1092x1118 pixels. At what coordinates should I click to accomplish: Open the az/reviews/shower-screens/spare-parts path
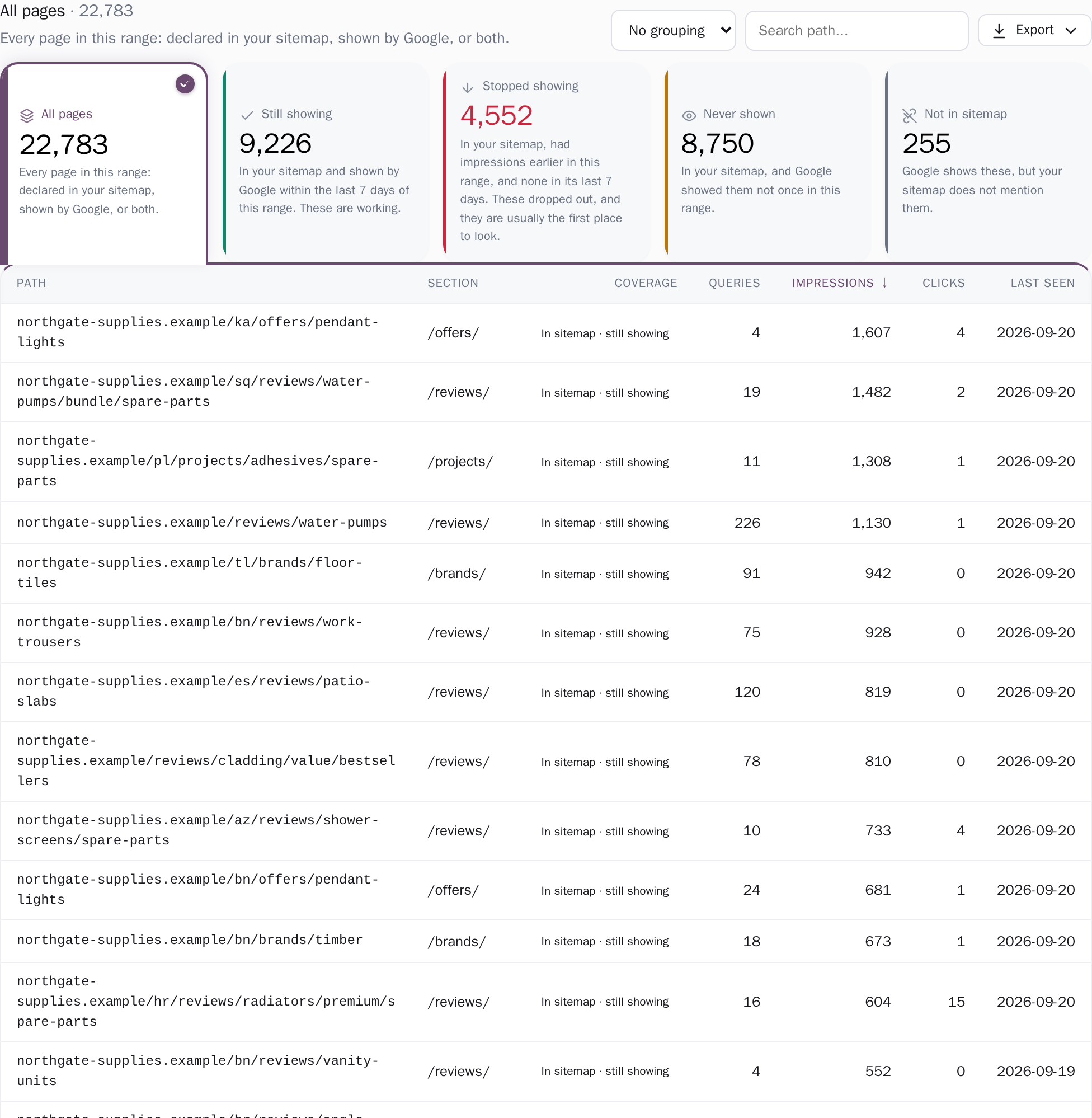click(198, 830)
